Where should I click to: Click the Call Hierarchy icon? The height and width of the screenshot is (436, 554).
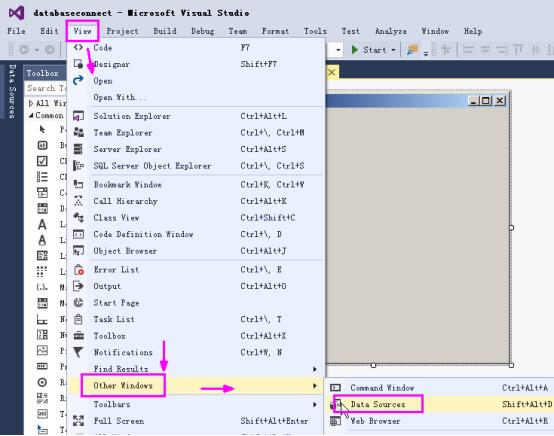pyautogui.click(x=78, y=201)
